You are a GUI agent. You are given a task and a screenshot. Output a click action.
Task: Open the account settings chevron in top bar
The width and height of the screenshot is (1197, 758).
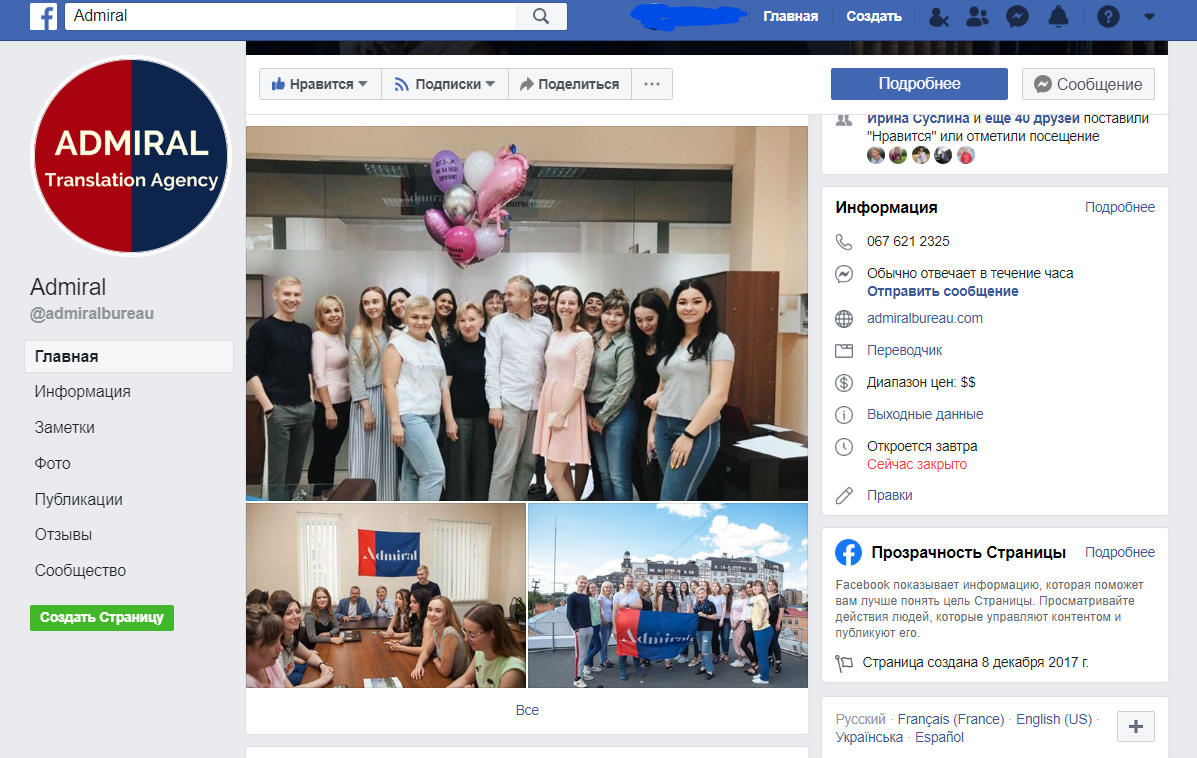coord(1146,16)
